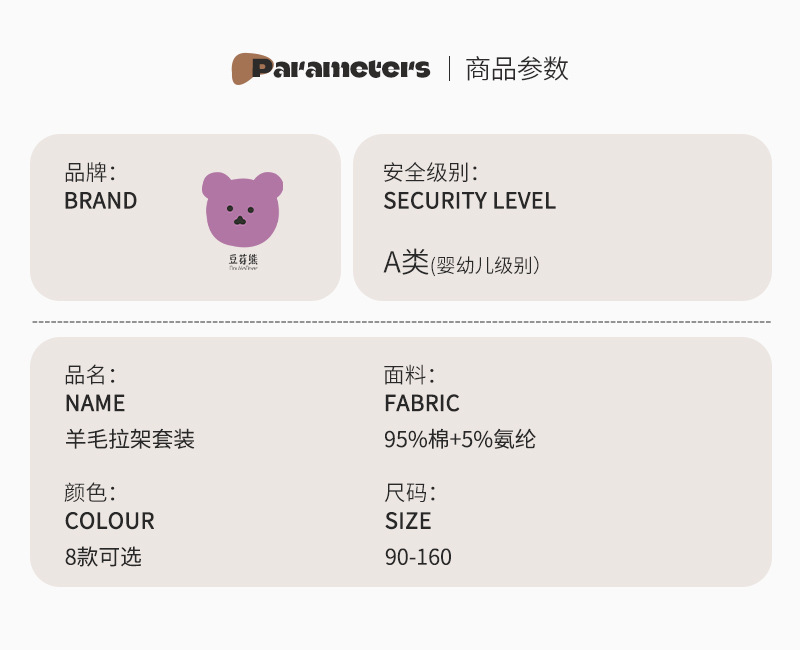800x650 pixels.
Task: Select the 95%棉+5%氨纶 fabric value
Action: [x=460, y=439]
